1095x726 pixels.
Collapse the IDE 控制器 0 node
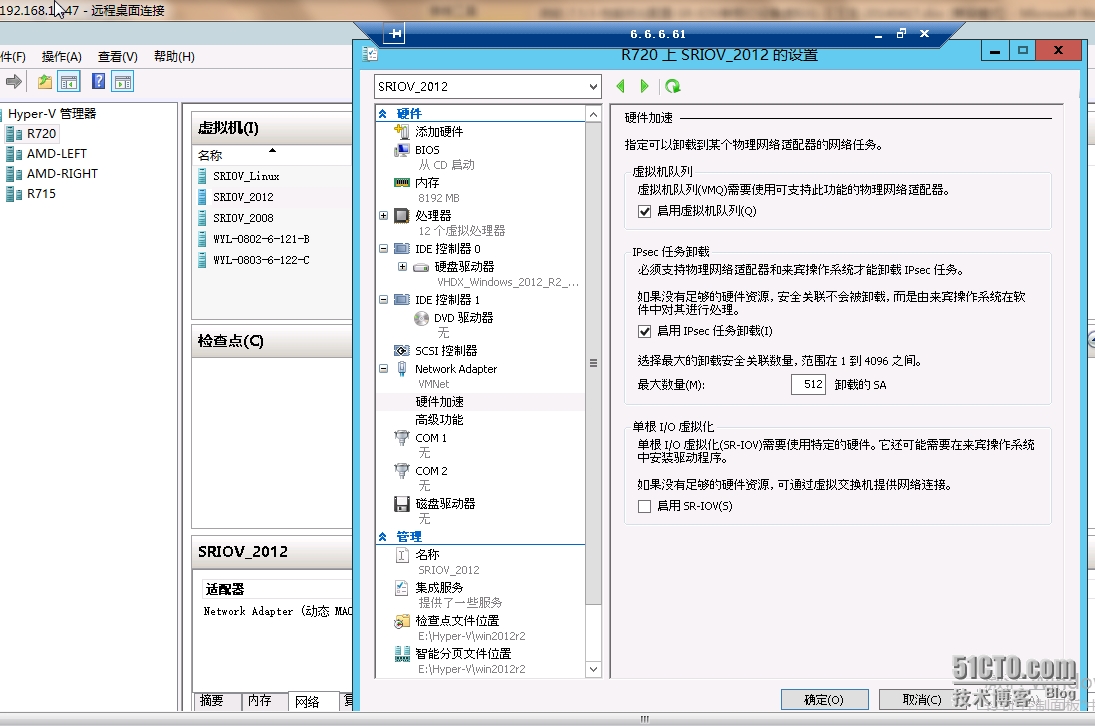(383, 249)
